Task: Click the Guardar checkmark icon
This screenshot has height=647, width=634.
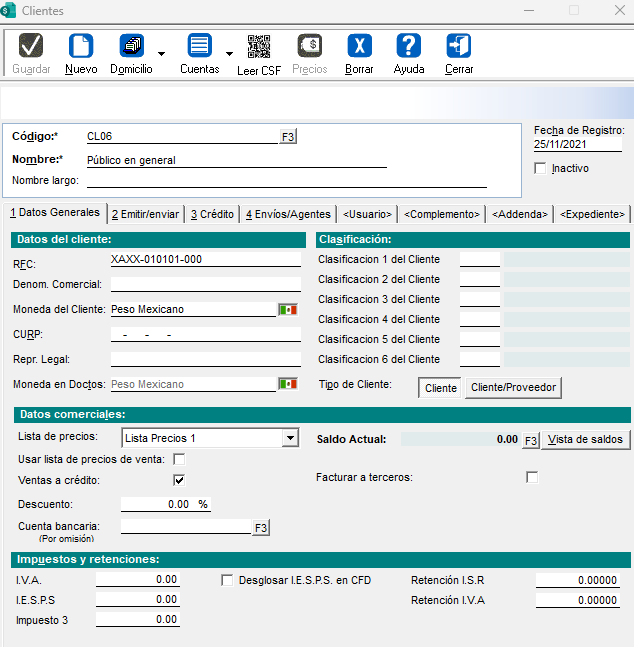Action: tap(31, 45)
